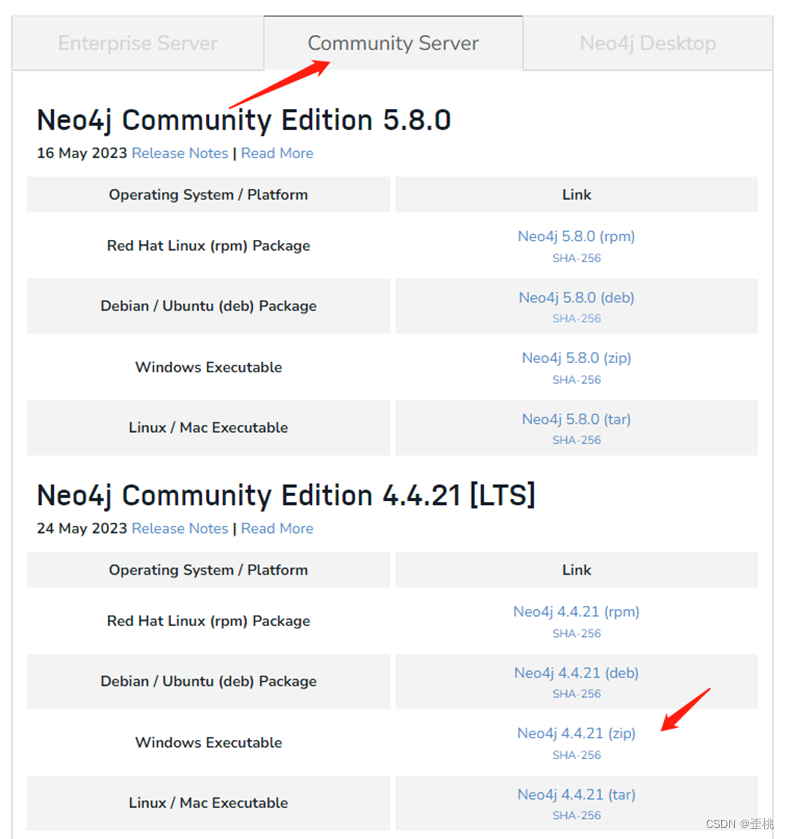
Task: Select the Community Server tab
Action: coord(393,43)
